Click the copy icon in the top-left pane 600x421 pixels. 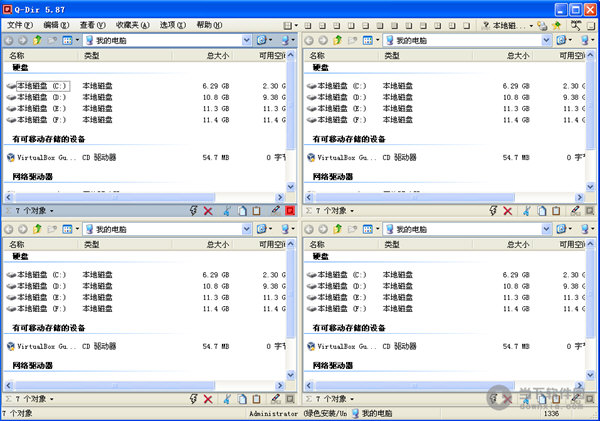[242, 211]
